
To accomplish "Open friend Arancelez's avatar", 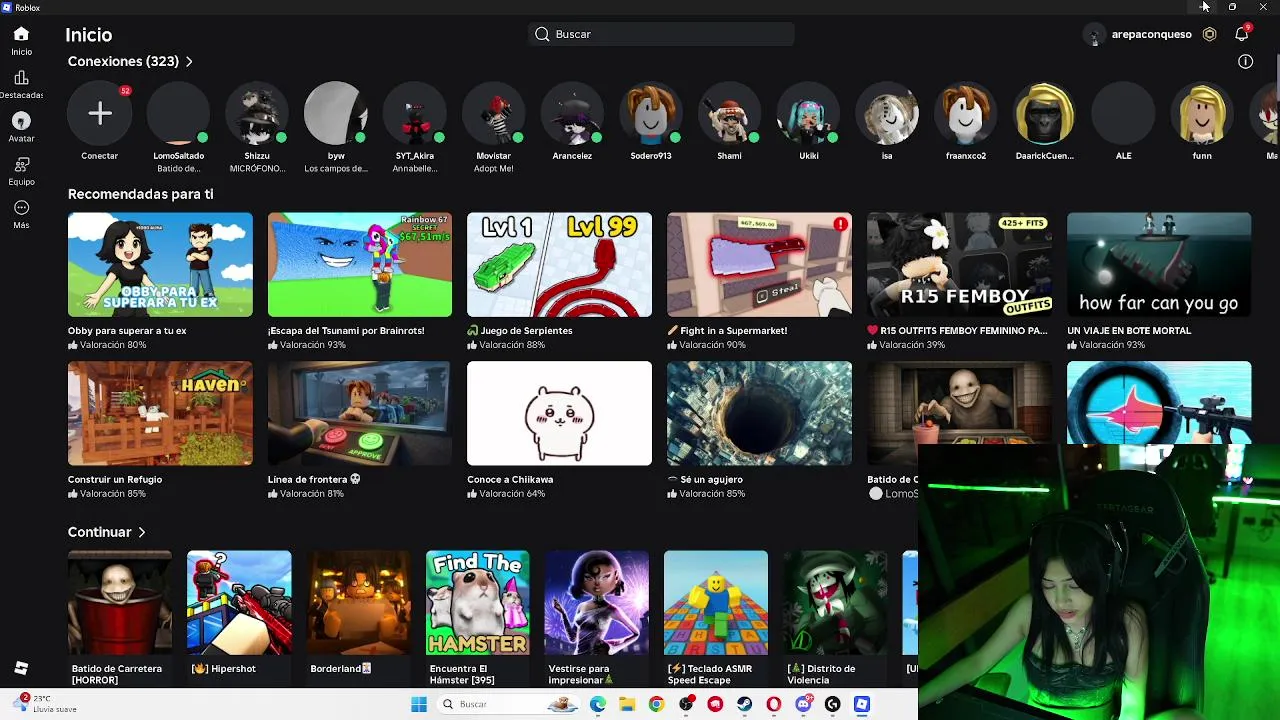I will click(572, 113).
